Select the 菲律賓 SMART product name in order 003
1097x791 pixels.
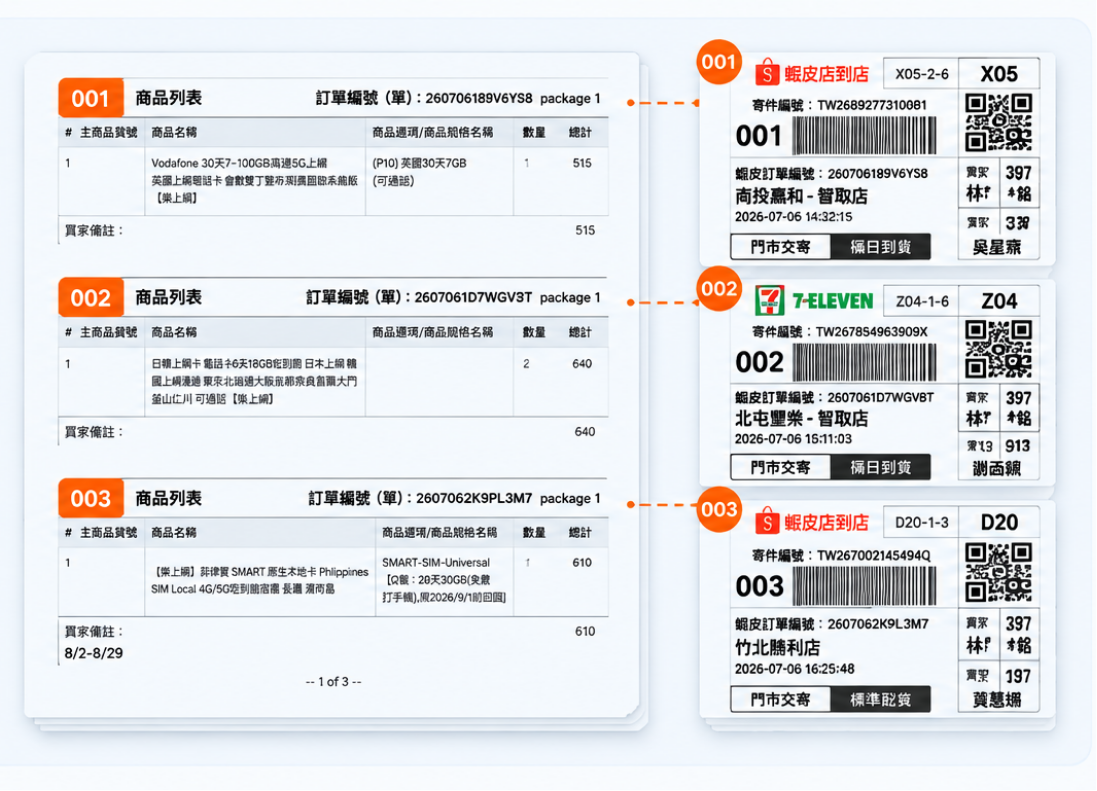click(x=260, y=580)
